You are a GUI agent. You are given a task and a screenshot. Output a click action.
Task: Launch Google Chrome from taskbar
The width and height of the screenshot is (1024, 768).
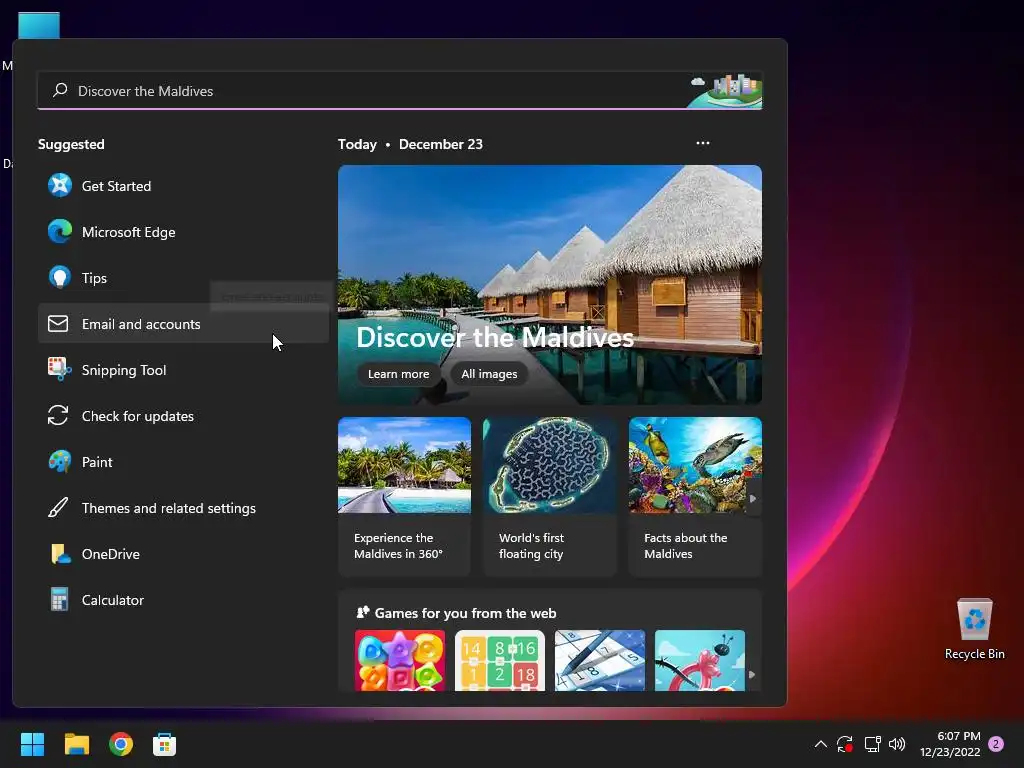(x=121, y=744)
